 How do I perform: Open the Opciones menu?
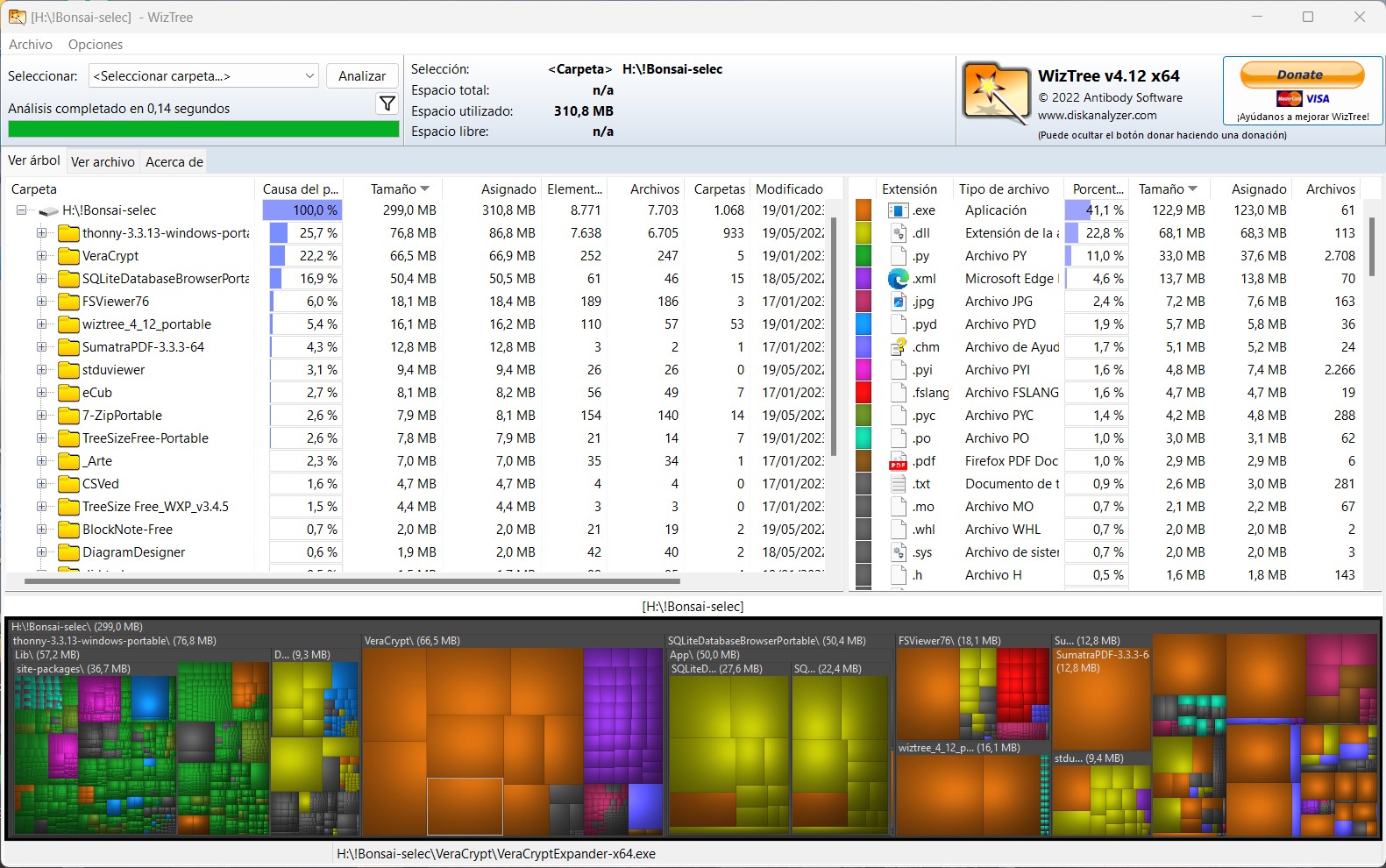click(96, 45)
